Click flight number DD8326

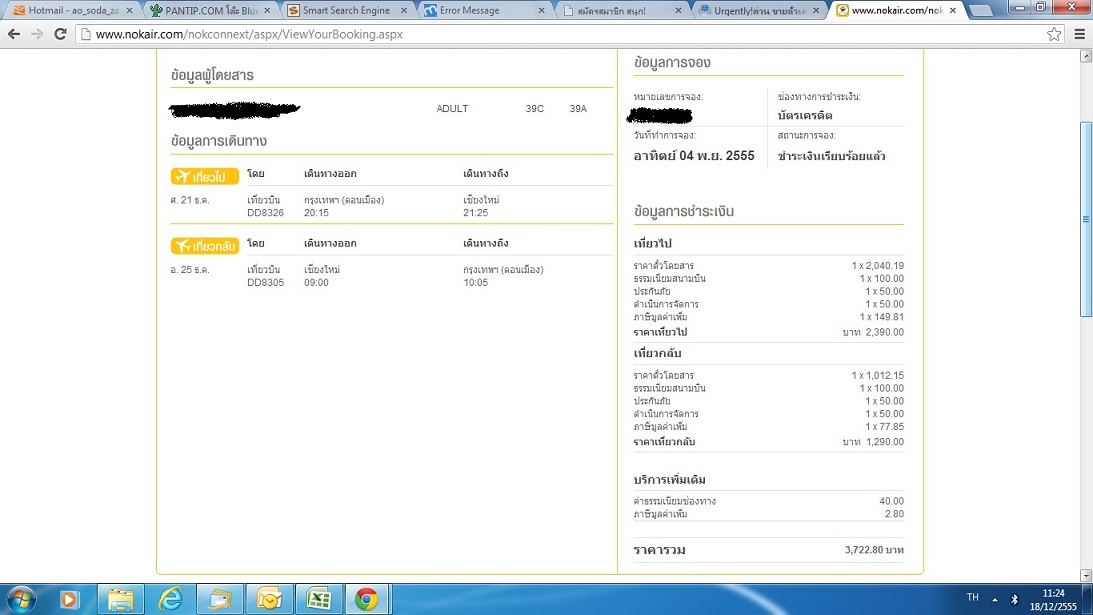click(266, 213)
